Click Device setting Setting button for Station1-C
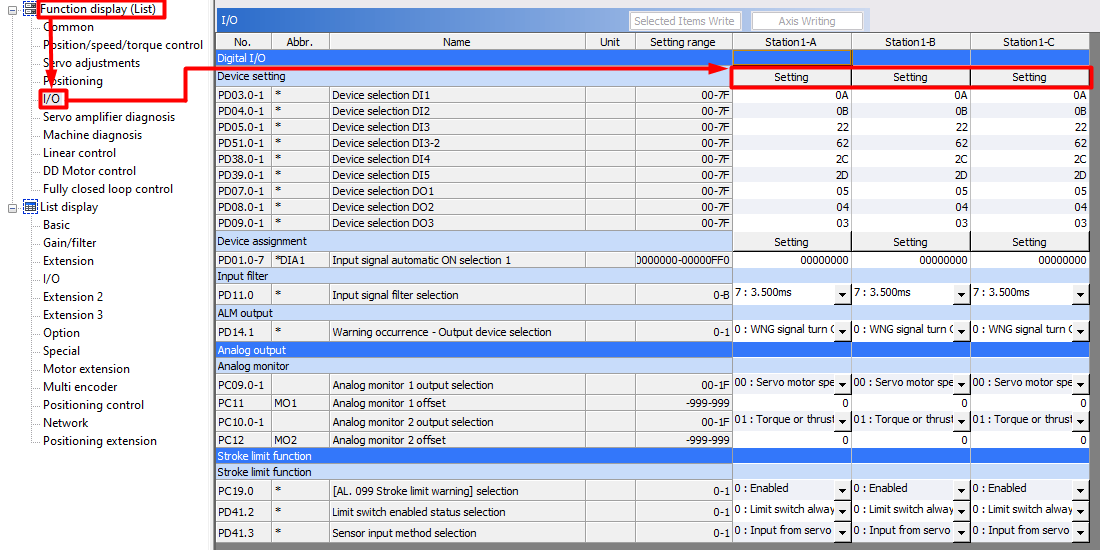 click(x=1030, y=77)
